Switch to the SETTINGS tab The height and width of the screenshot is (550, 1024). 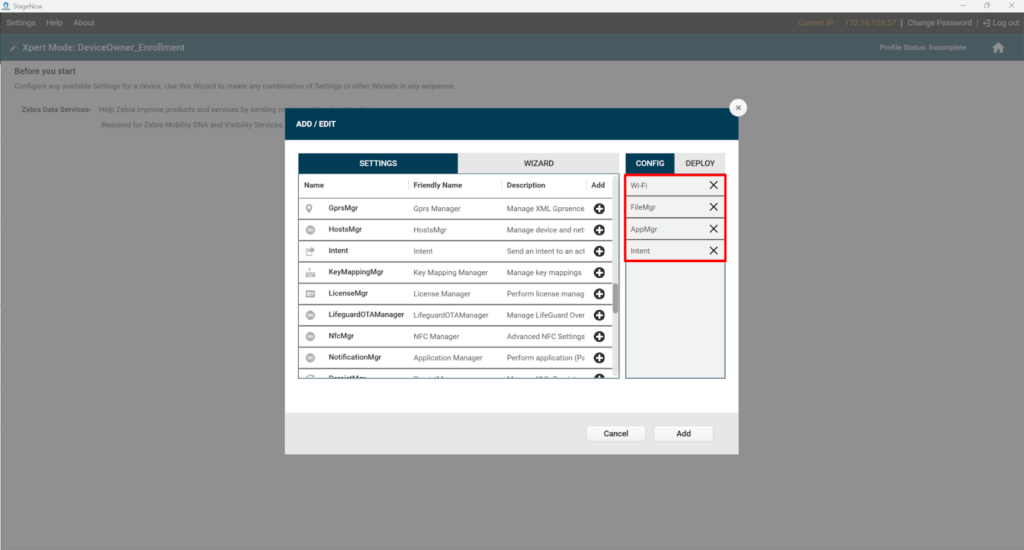point(378,163)
